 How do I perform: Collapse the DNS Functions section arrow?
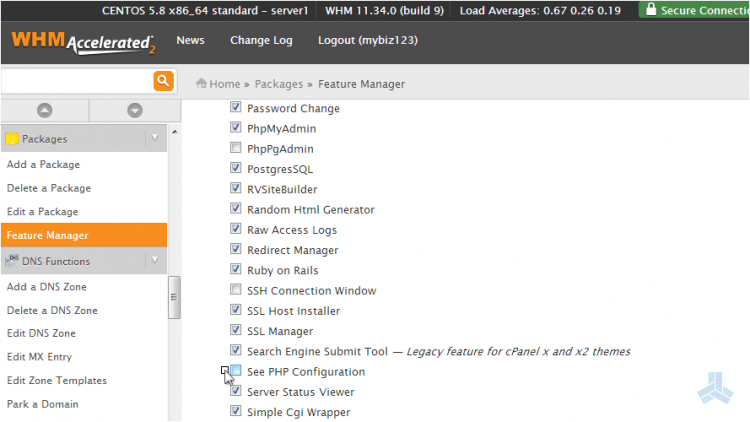coord(154,261)
